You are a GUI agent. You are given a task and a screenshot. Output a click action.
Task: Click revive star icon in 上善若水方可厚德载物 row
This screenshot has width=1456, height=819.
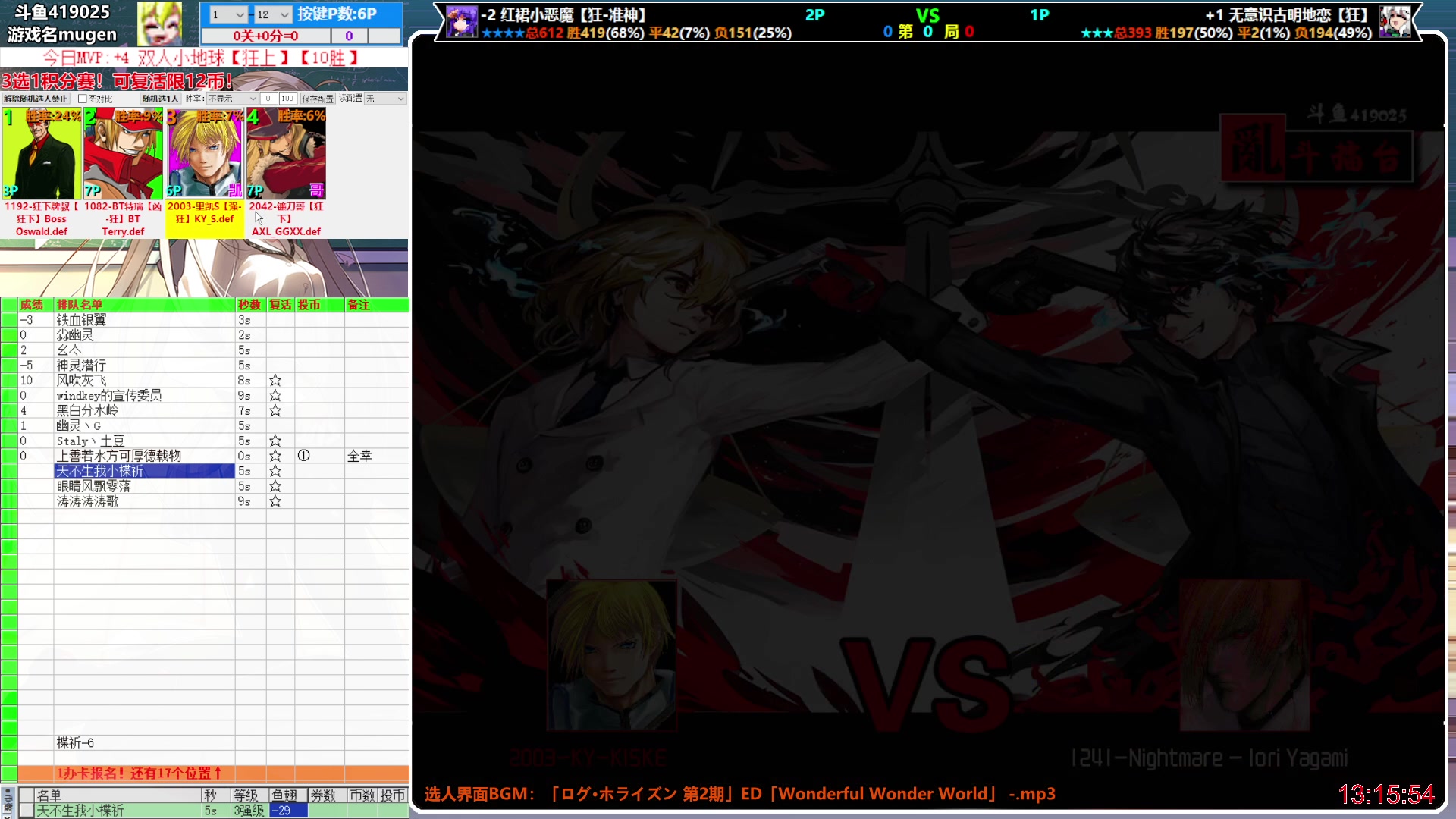(x=275, y=457)
